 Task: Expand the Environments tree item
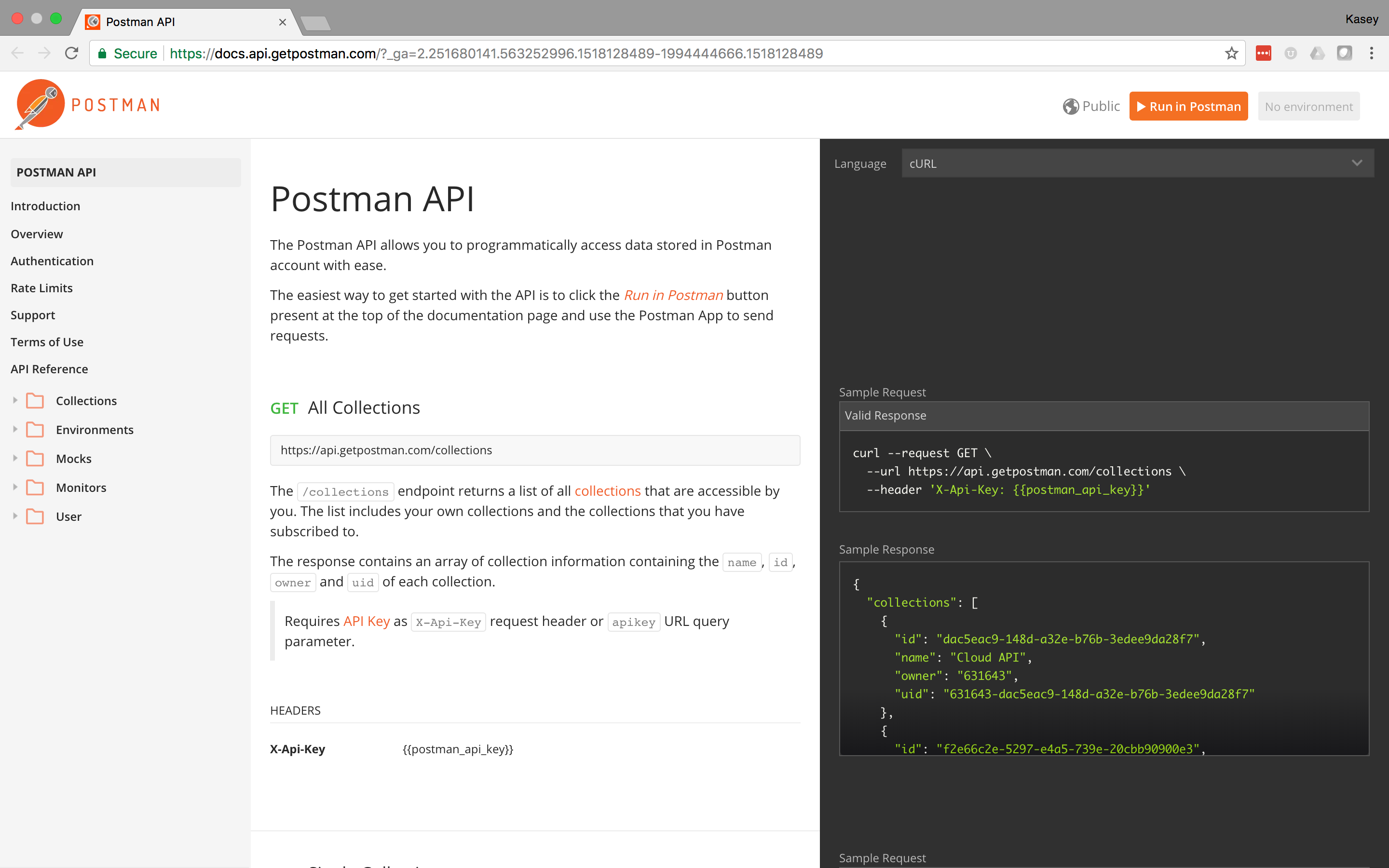point(15,429)
